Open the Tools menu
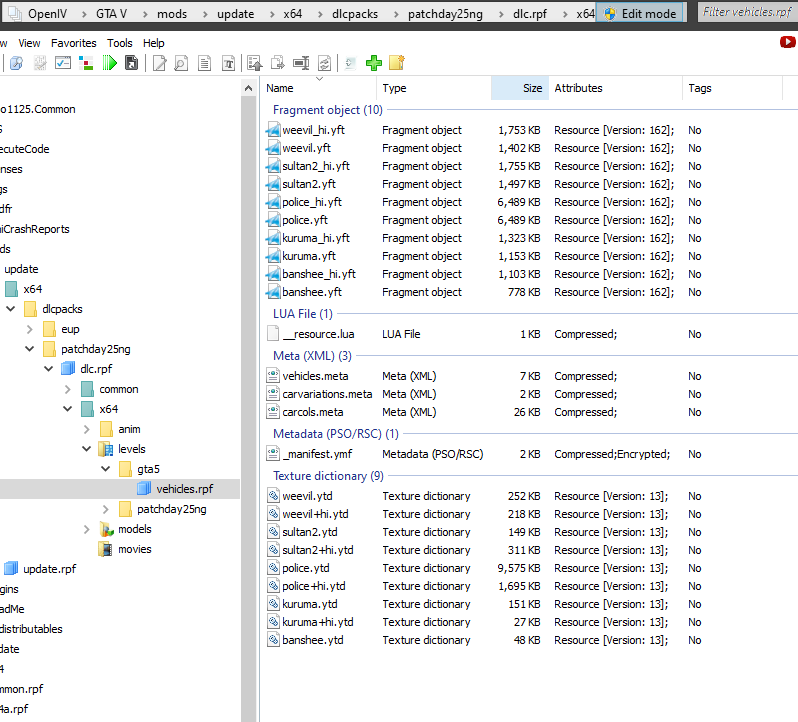The width and height of the screenshot is (798, 722). (x=120, y=43)
